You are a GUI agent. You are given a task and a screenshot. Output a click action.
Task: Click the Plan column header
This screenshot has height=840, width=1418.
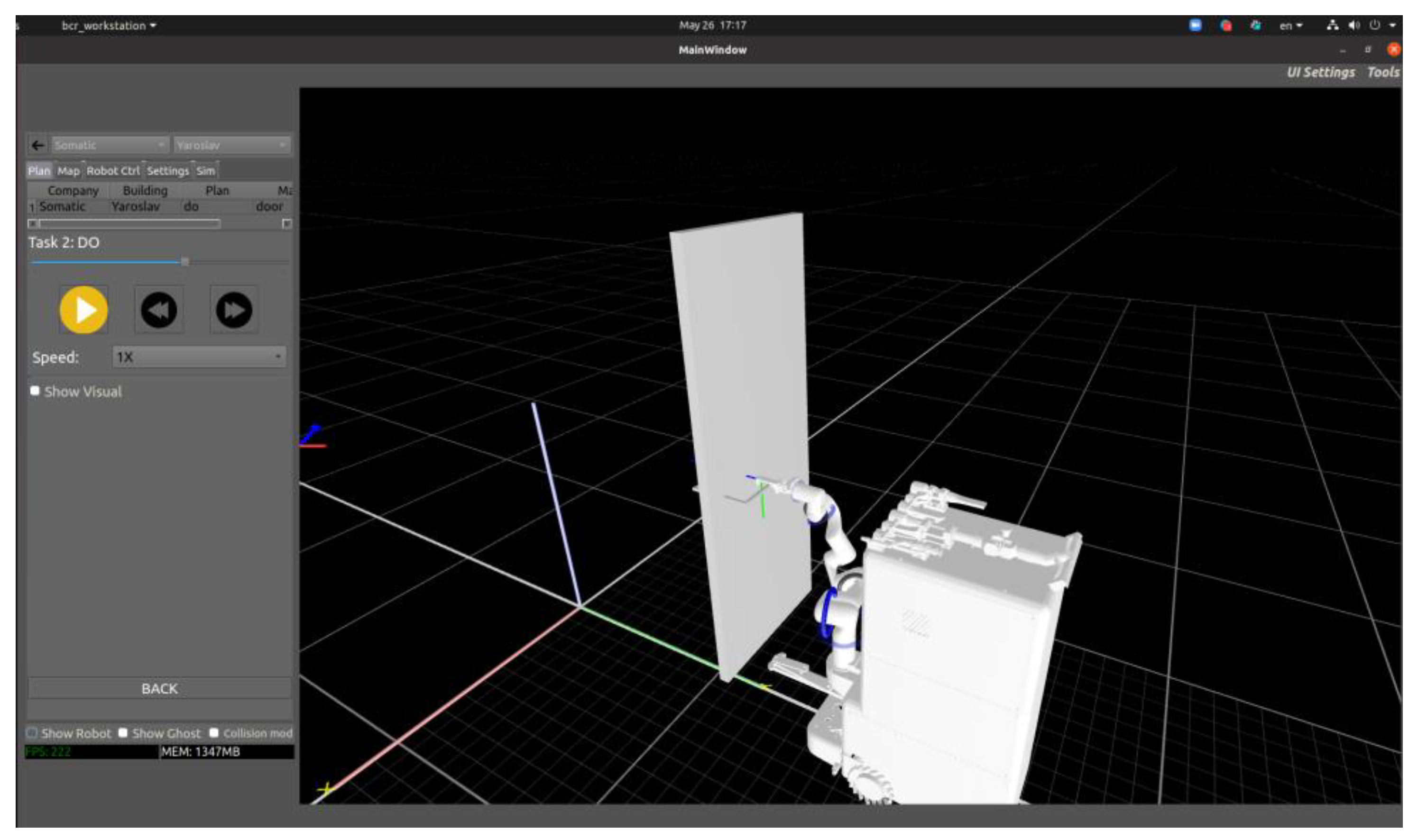click(218, 191)
